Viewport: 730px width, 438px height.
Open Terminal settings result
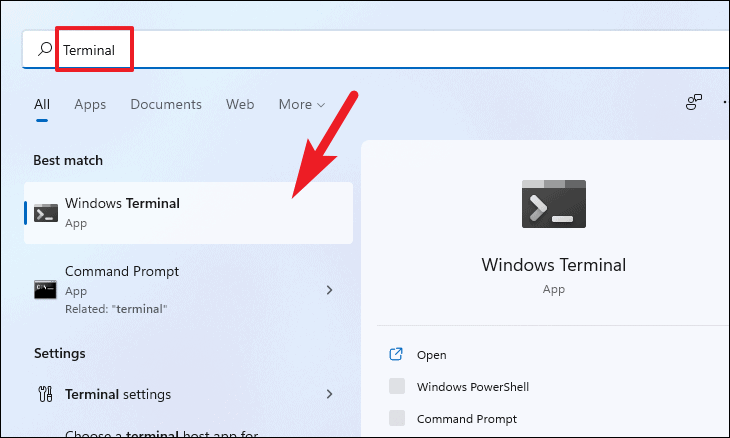189,394
